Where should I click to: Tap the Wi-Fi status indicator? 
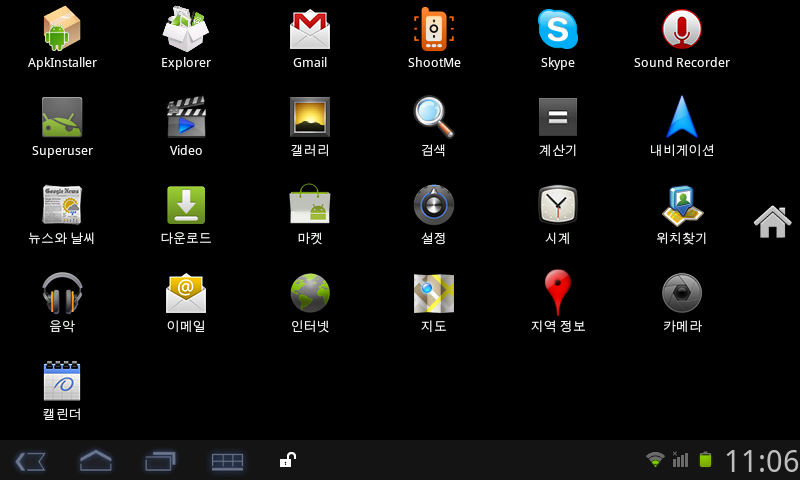coord(655,460)
